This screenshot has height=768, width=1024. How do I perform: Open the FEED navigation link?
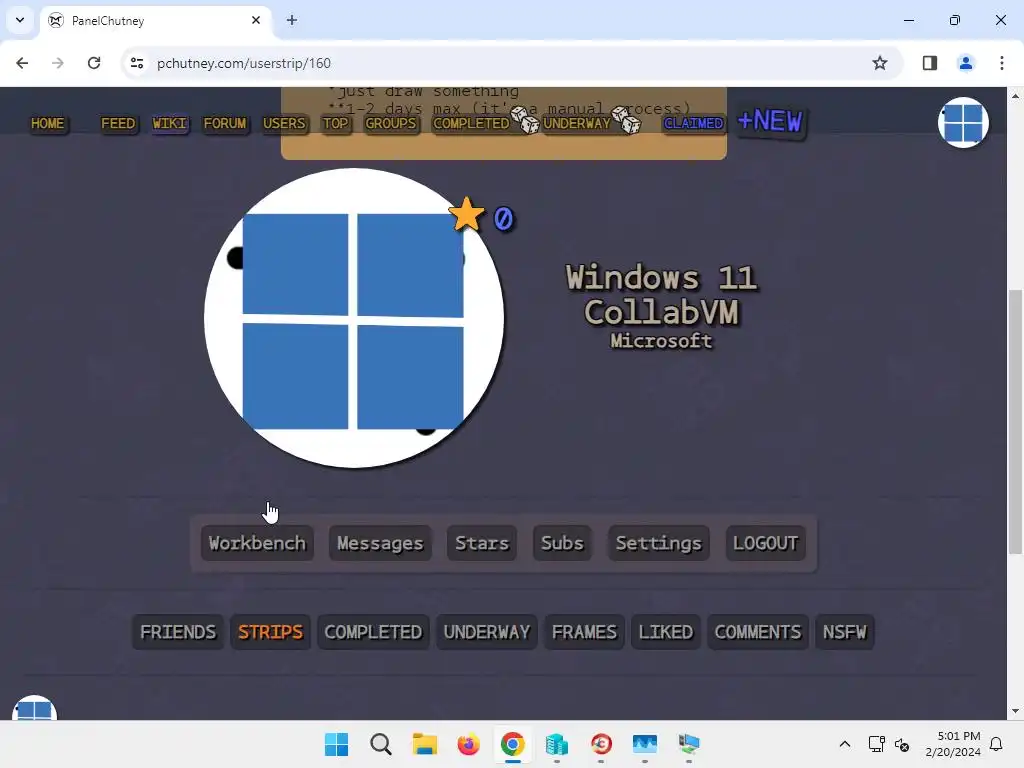[x=118, y=123]
